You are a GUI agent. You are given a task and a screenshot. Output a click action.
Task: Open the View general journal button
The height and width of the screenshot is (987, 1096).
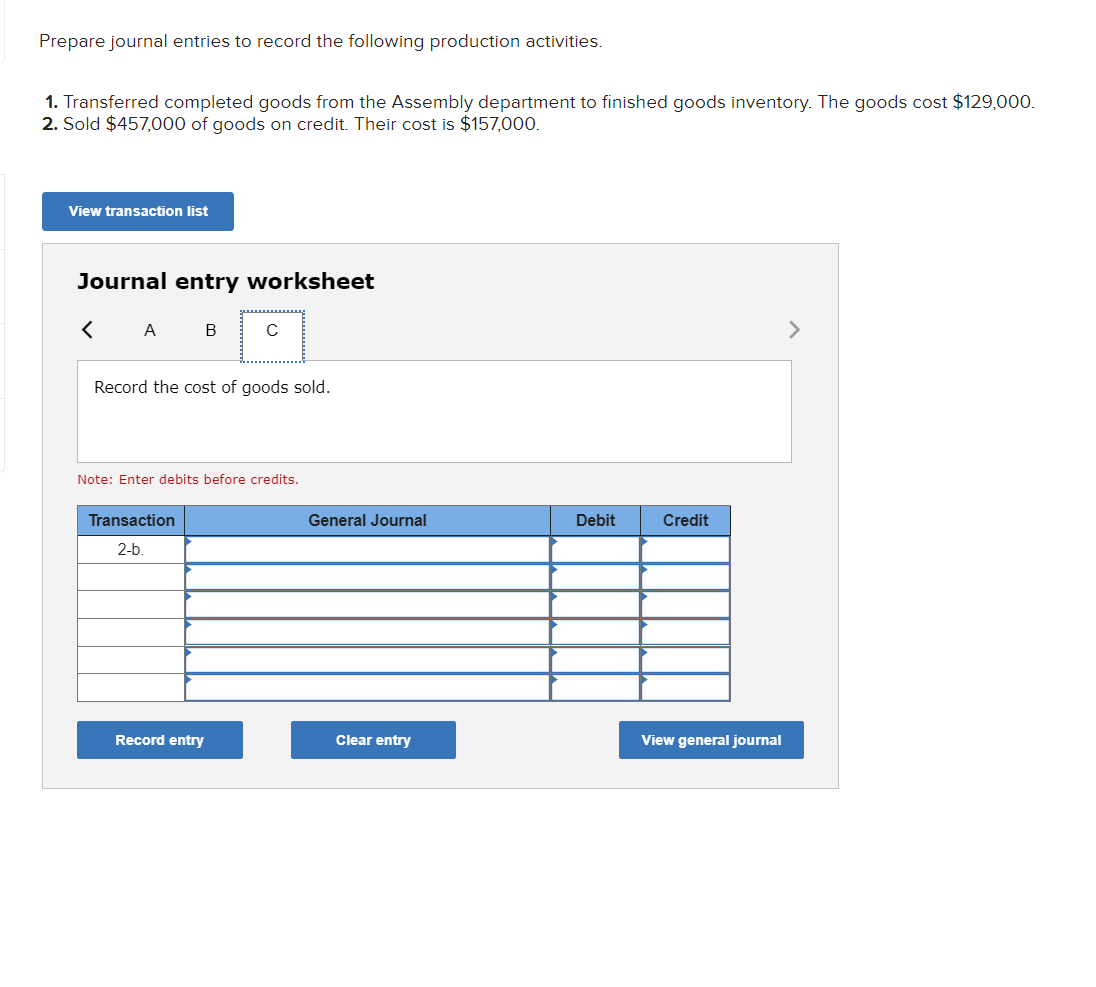(x=710, y=740)
